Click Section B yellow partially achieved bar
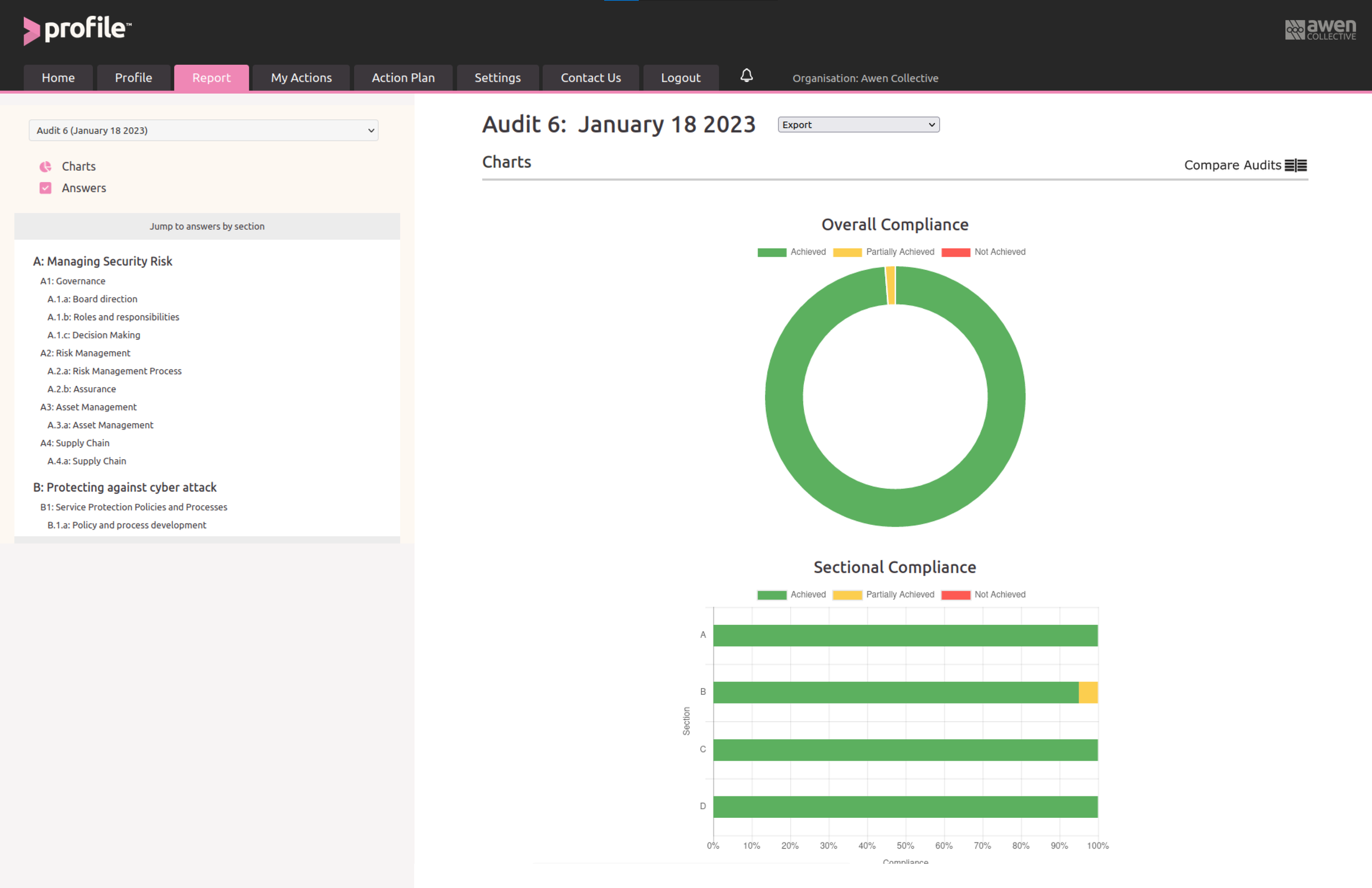 pyautogui.click(x=1088, y=693)
